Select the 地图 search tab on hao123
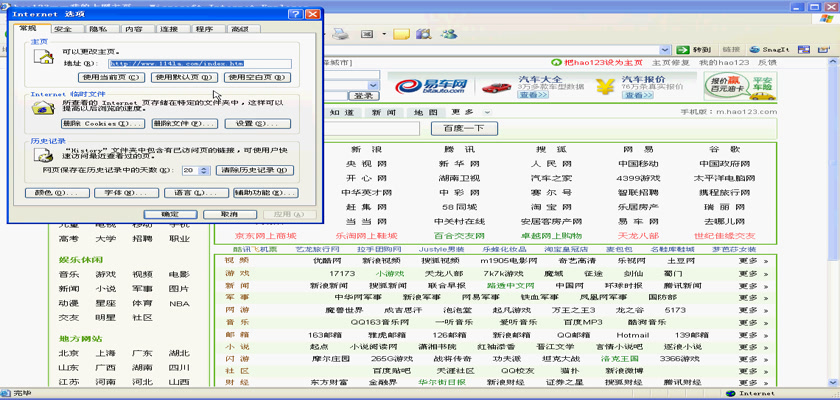The width and height of the screenshot is (840, 400). coord(425,112)
